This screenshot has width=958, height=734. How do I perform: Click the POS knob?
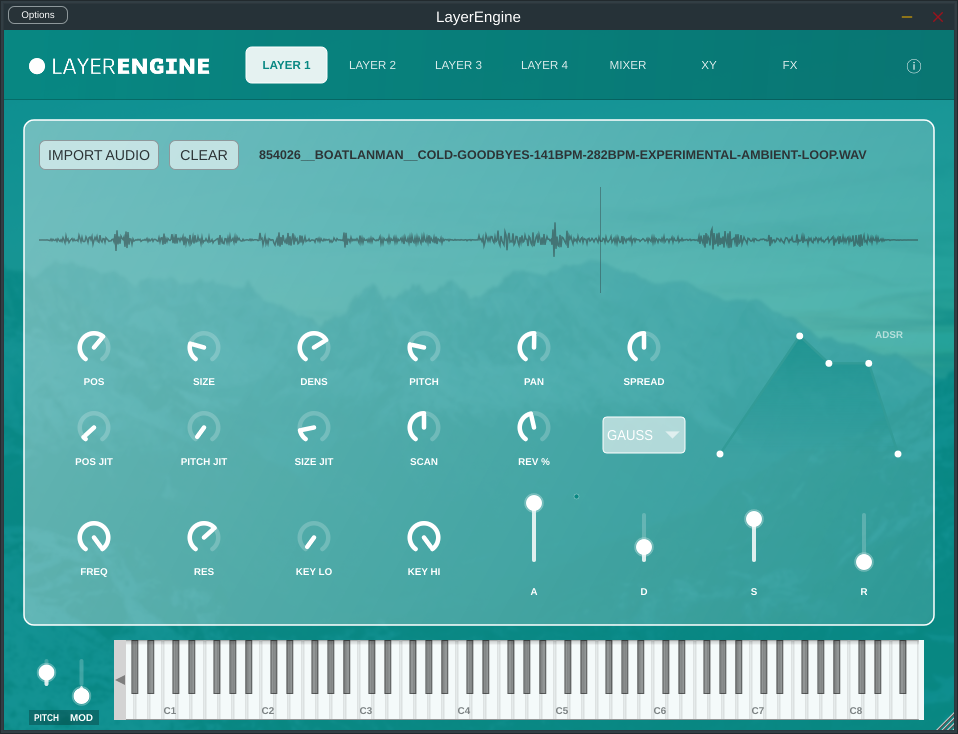point(93,347)
